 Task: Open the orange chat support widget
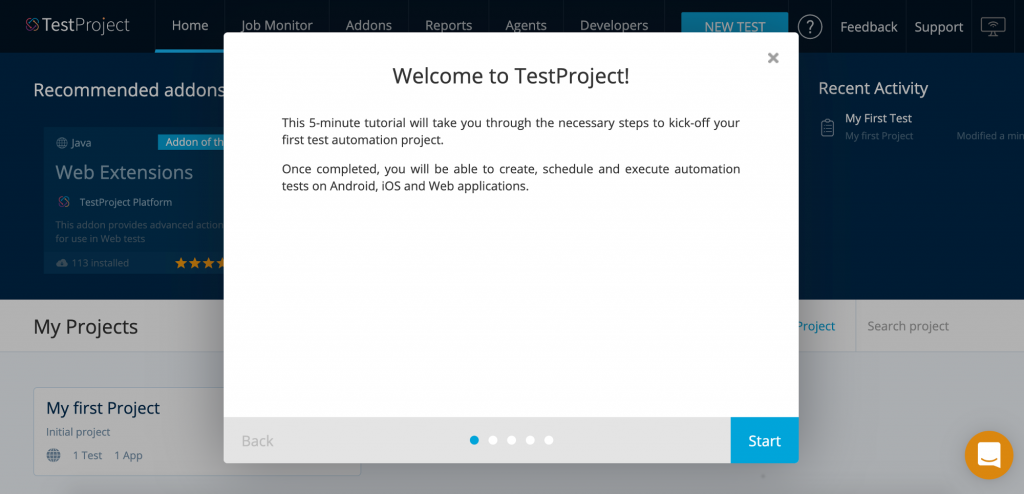tap(988, 455)
